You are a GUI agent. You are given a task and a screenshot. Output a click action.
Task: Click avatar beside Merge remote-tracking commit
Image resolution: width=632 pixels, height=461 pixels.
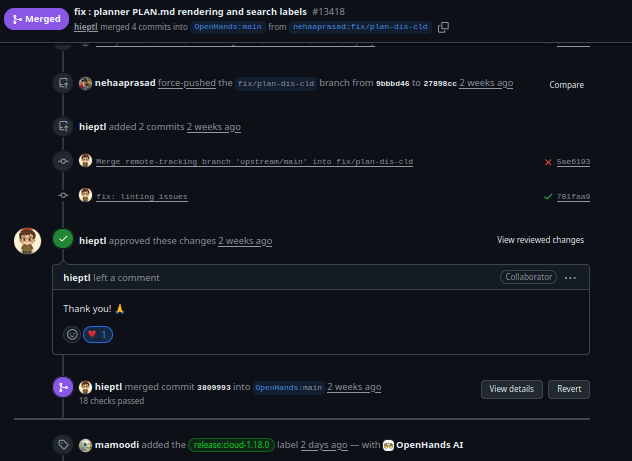pyautogui.click(x=85, y=161)
